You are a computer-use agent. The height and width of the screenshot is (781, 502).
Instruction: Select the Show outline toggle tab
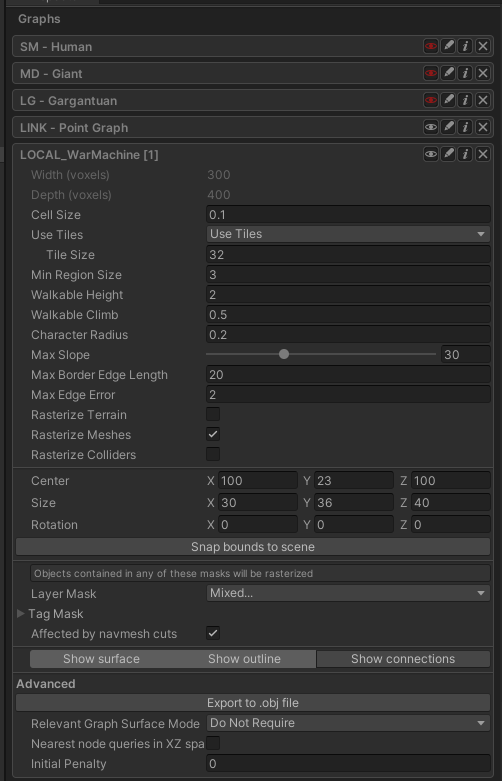244,659
